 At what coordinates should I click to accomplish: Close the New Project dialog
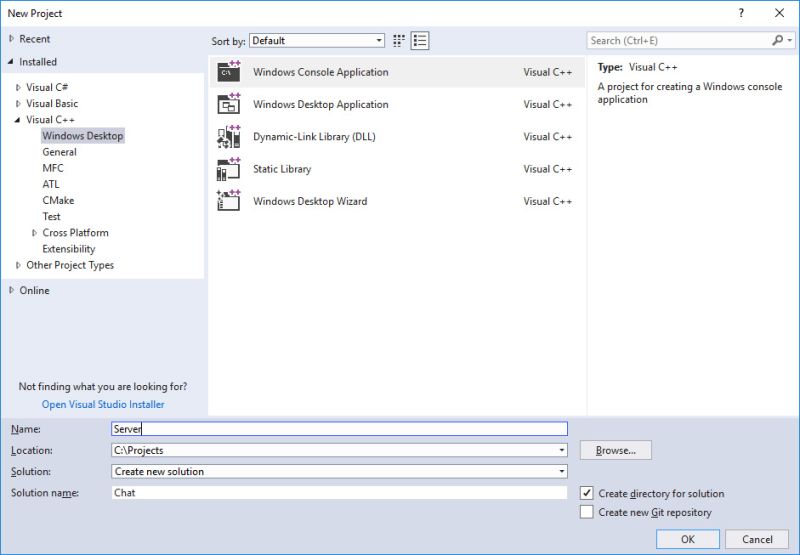(780, 13)
